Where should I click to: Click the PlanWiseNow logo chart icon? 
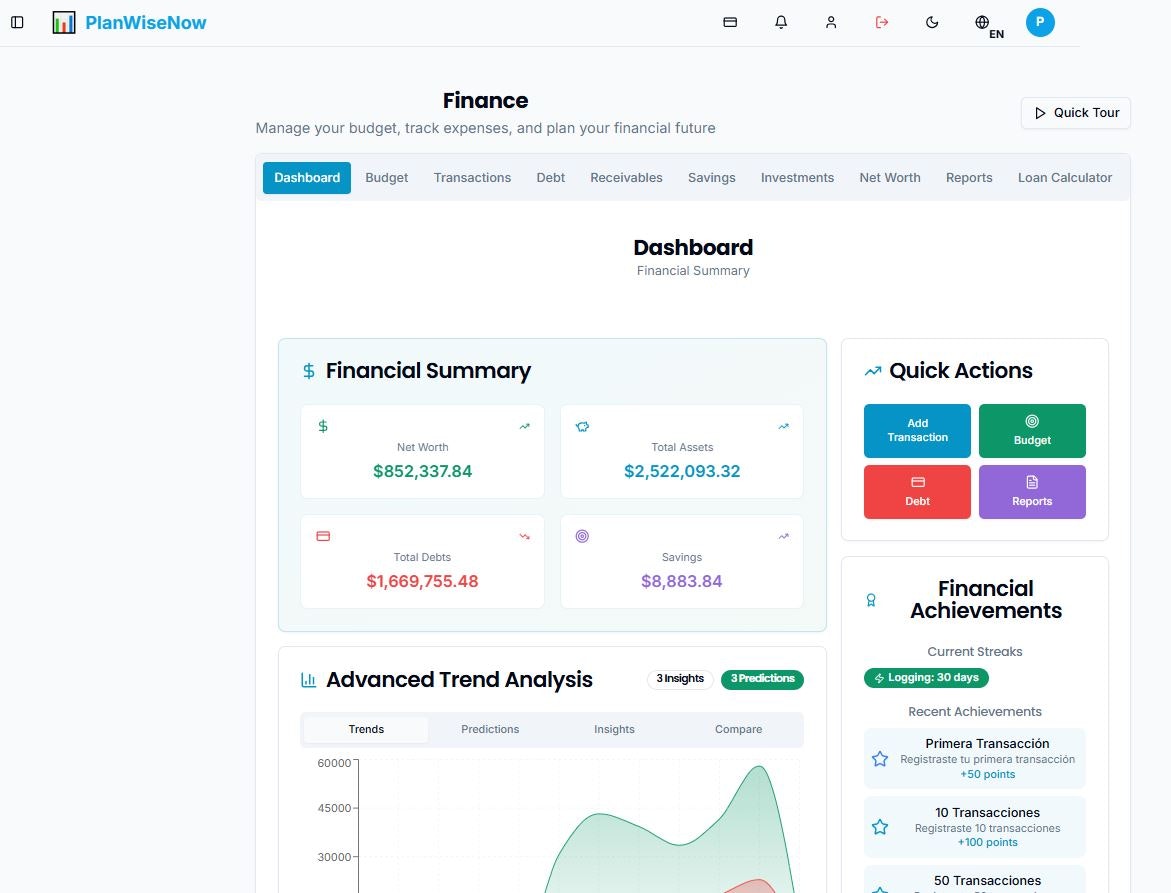(x=64, y=21)
